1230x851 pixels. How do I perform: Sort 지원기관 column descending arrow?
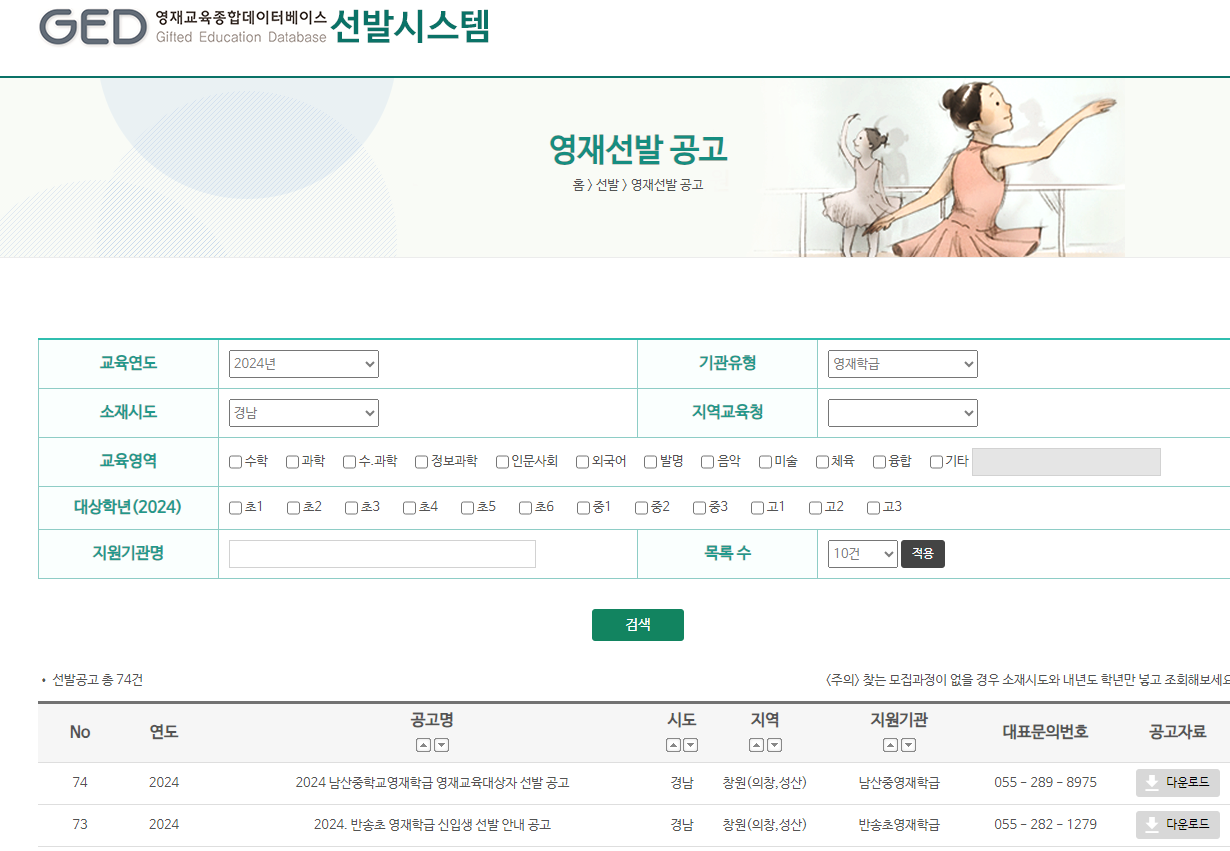(908, 745)
